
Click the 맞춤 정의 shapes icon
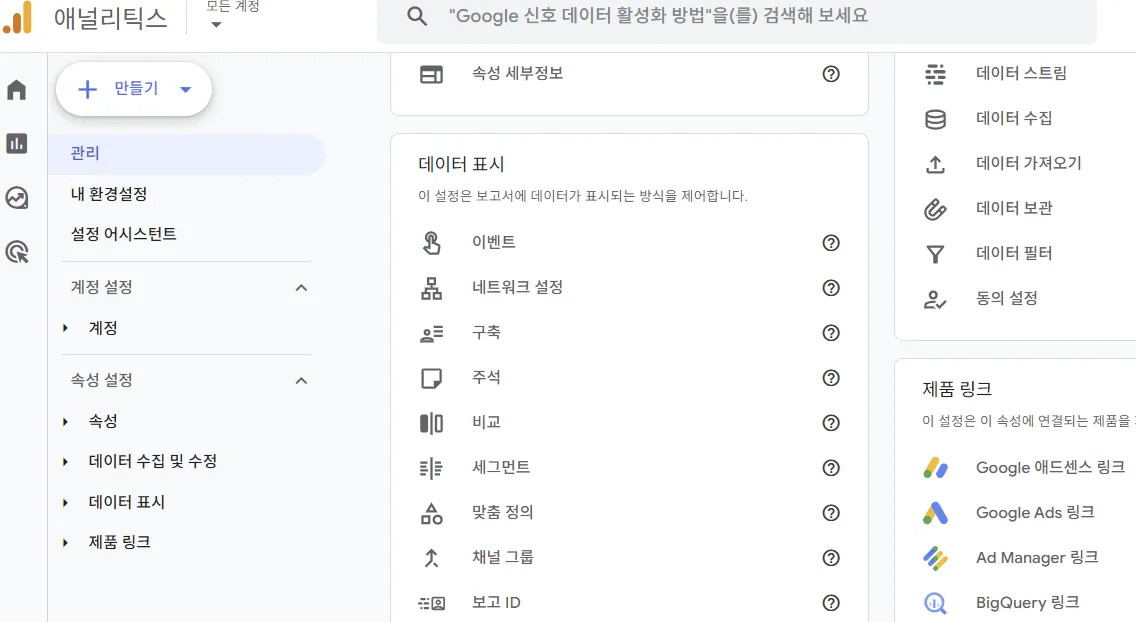432,513
